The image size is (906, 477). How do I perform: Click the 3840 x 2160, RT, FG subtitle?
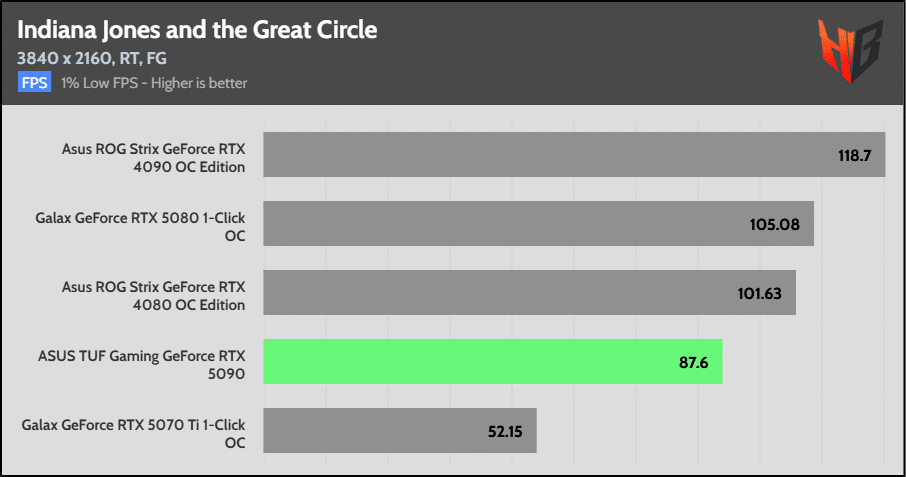pos(92,58)
